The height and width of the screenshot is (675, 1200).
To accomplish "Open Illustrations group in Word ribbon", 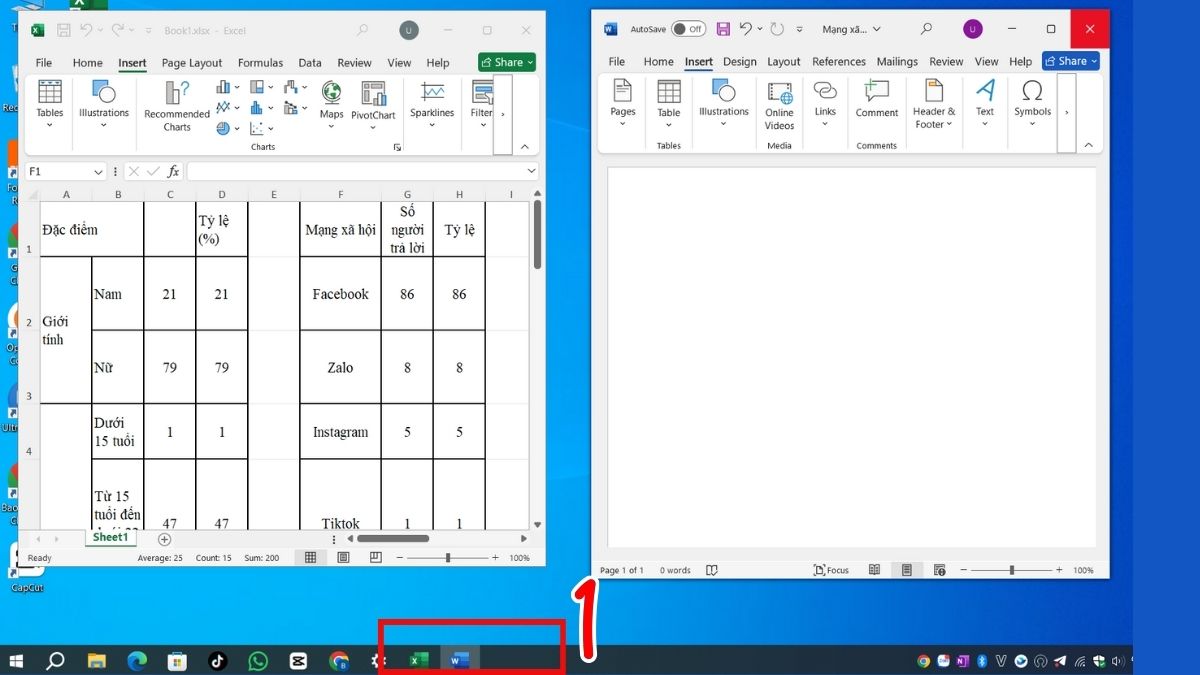I will point(724,104).
